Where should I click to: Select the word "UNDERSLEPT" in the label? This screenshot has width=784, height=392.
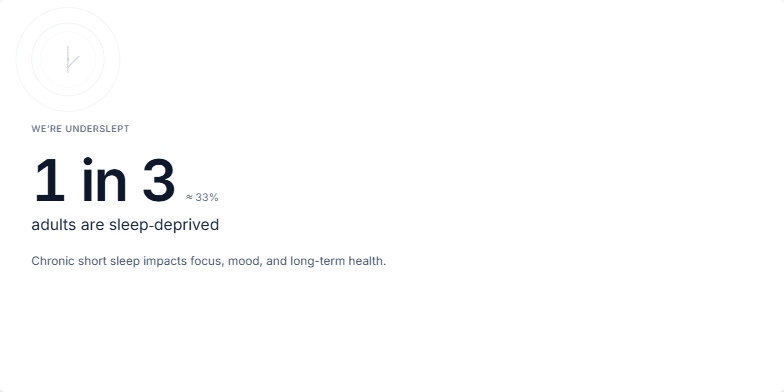[98, 129]
